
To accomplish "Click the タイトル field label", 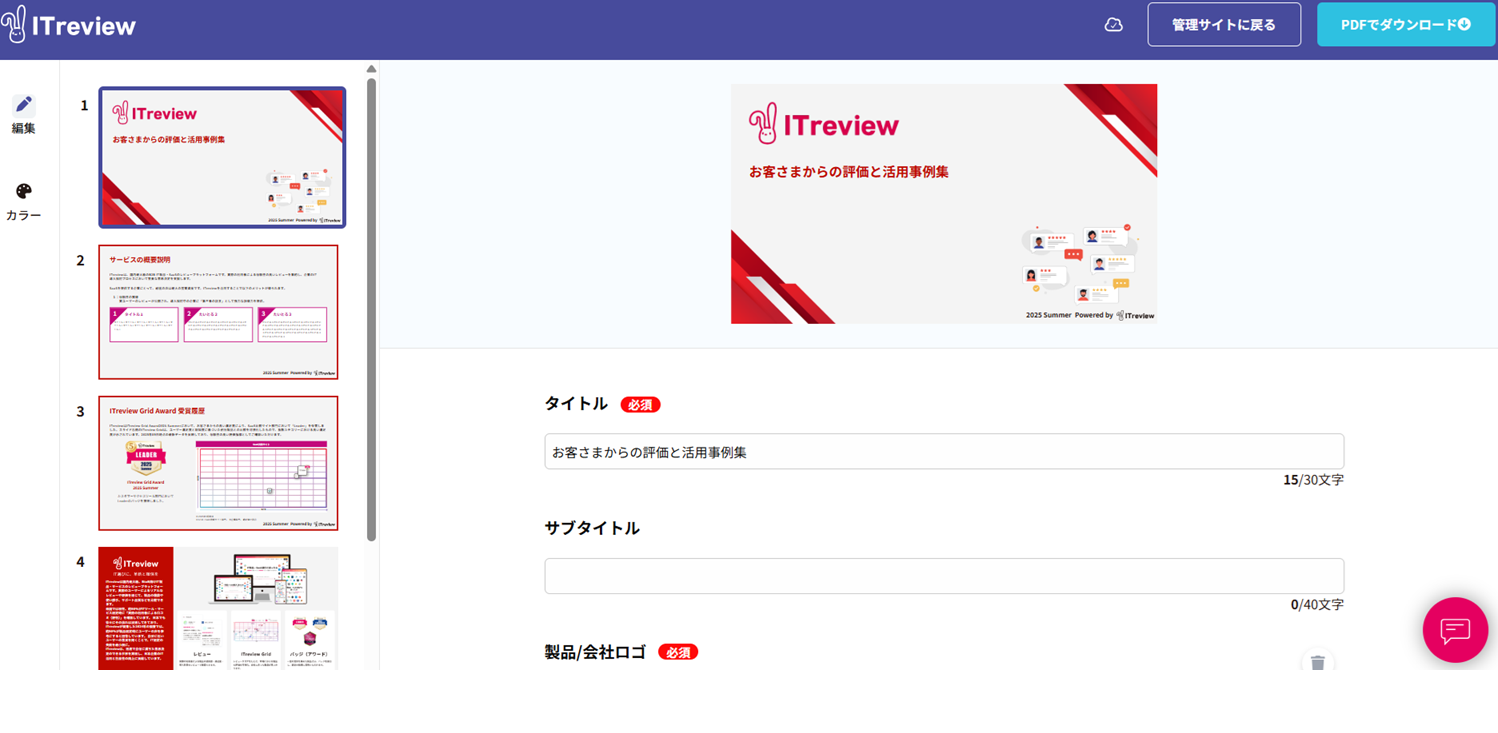I will click(x=576, y=404).
